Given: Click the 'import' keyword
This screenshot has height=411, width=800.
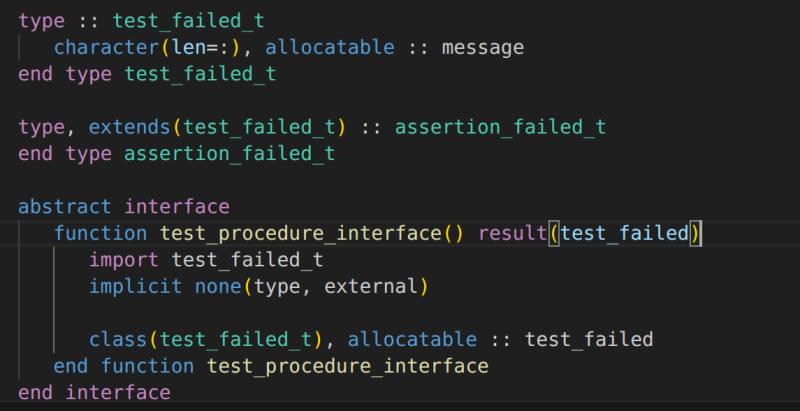Looking at the screenshot, I should 124,260.
